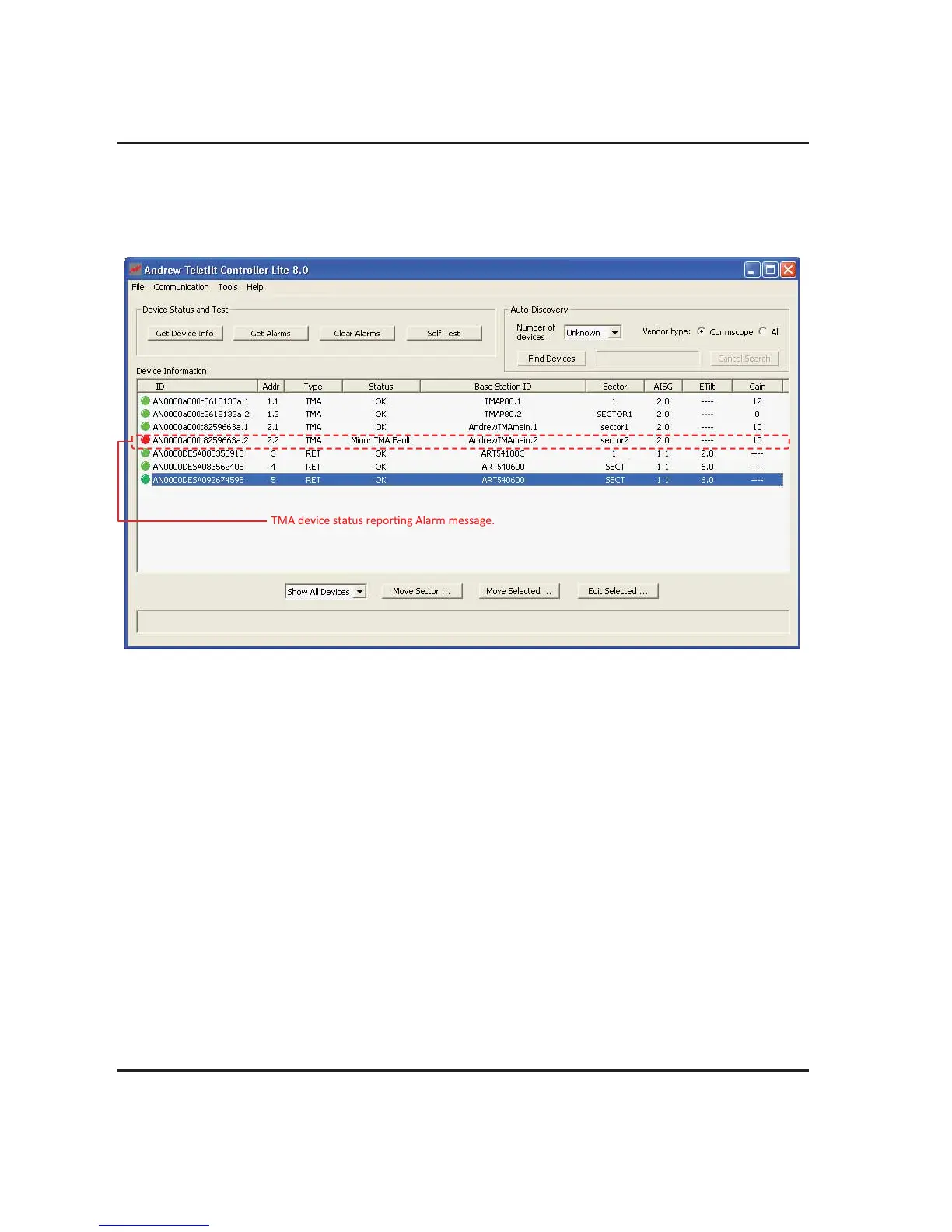Click TMAP80.2 base station cell
The width and height of the screenshot is (952, 1232).
point(503,414)
